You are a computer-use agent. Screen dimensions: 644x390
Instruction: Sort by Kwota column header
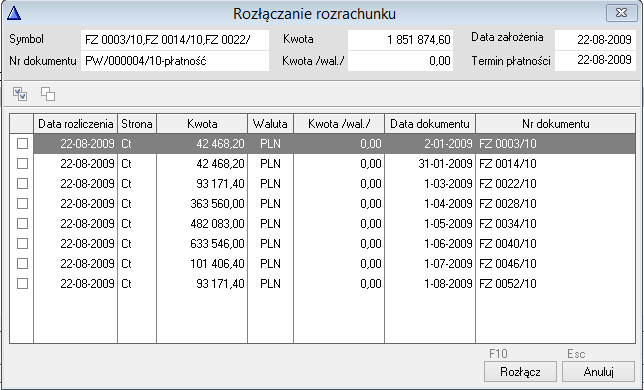(202, 124)
